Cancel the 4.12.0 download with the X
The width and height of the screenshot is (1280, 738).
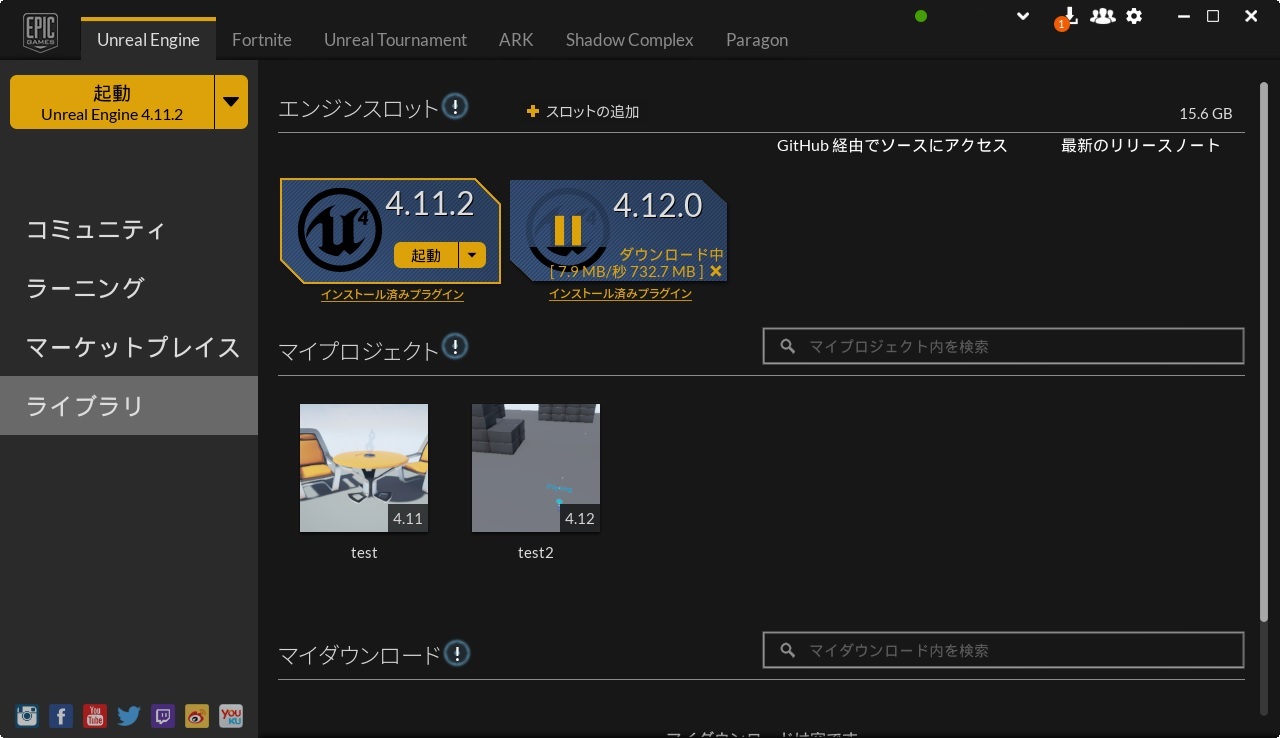pos(716,271)
